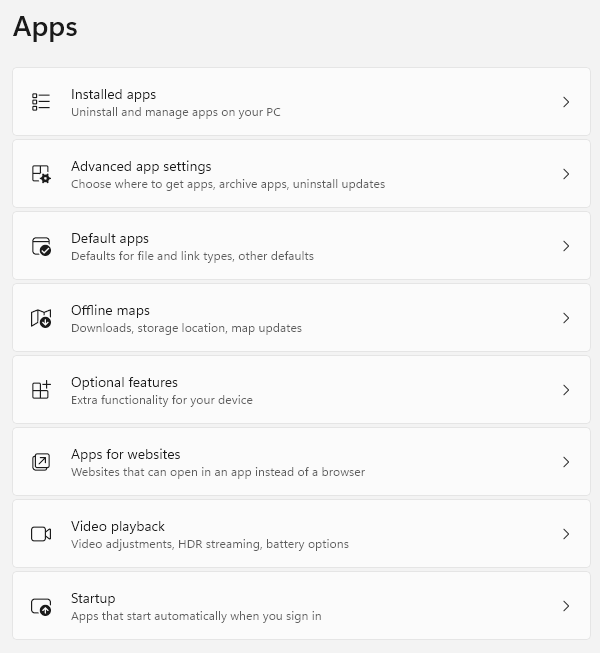Click the Advanced app settings gear icon
Screen dimensions: 600x653
point(41,174)
